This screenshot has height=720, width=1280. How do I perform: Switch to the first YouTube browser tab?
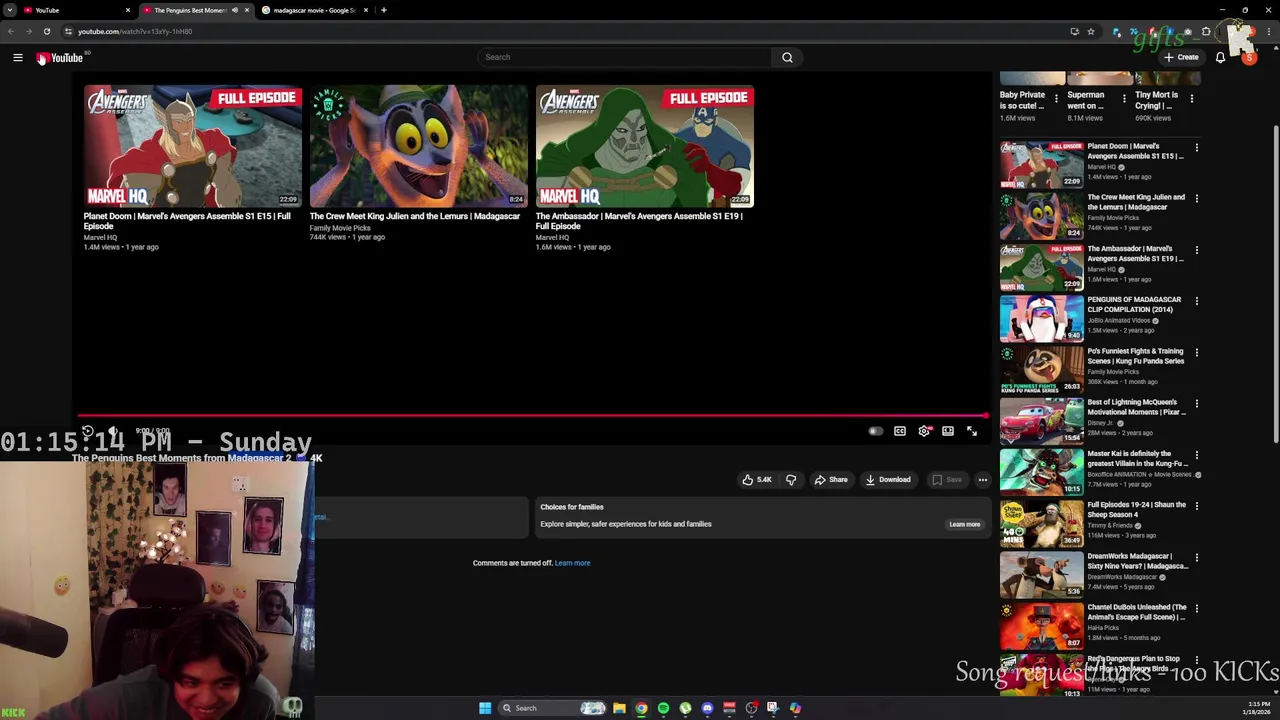coord(76,10)
